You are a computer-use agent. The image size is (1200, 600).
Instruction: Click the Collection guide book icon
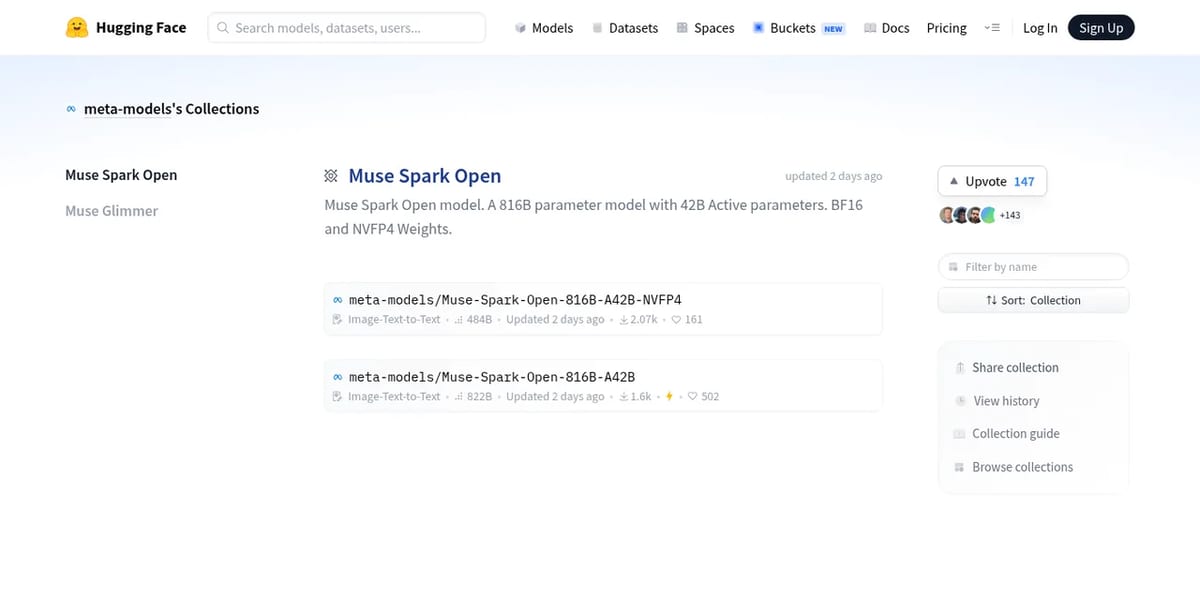[x=960, y=434]
